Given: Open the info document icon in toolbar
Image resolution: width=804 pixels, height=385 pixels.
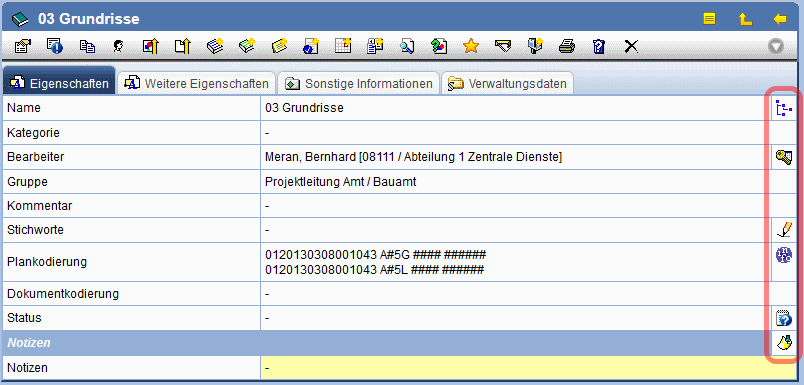Looking at the screenshot, I should pyautogui.click(x=54, y=46).
